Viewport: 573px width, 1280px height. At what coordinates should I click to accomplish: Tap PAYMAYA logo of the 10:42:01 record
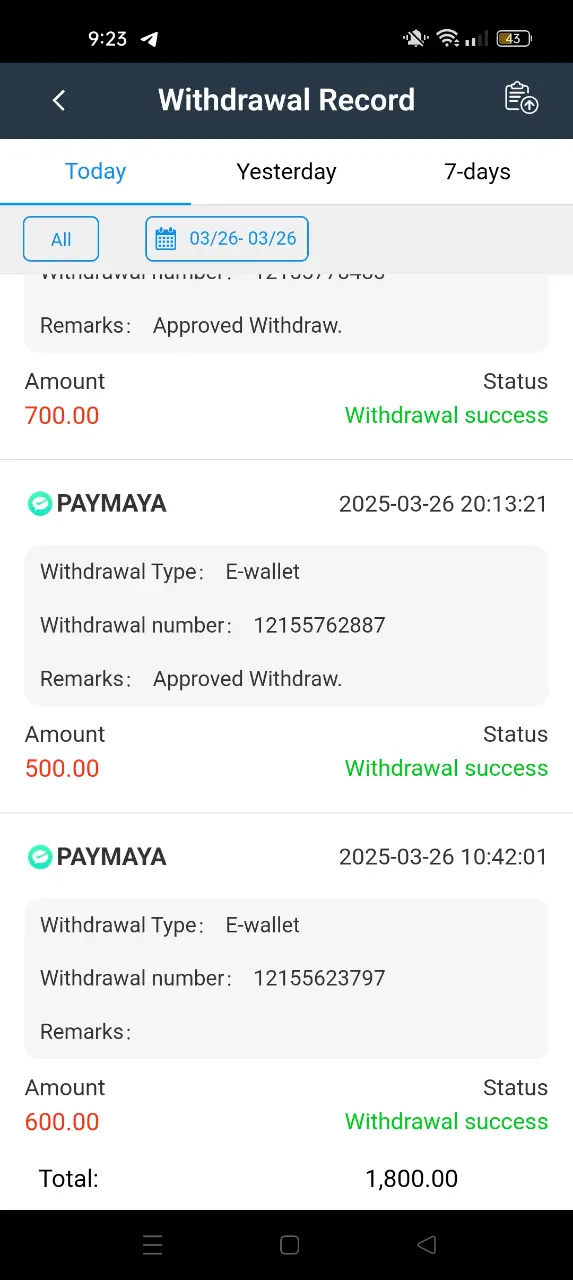click(x=39, y=857)
